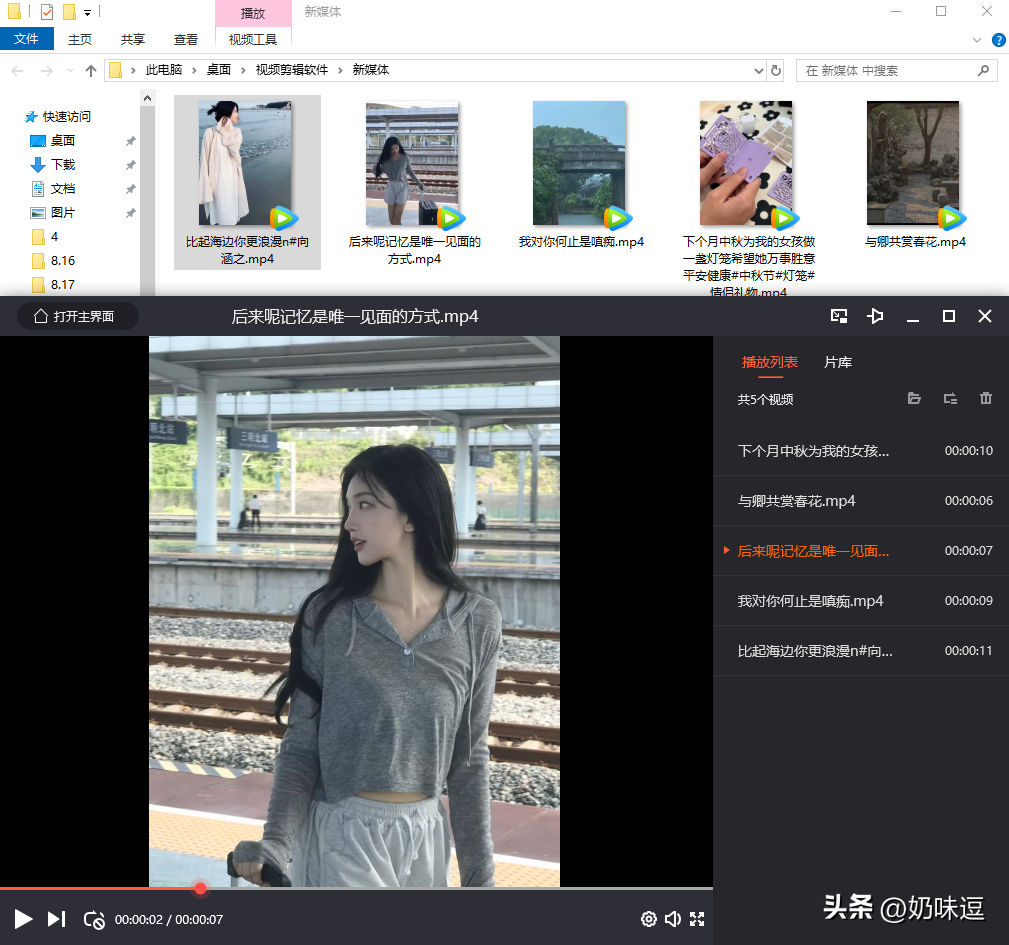Refresh the current folder
The height and width of the screenshot is (945, 1009).
pyautogui.click(x=776, y=70)
